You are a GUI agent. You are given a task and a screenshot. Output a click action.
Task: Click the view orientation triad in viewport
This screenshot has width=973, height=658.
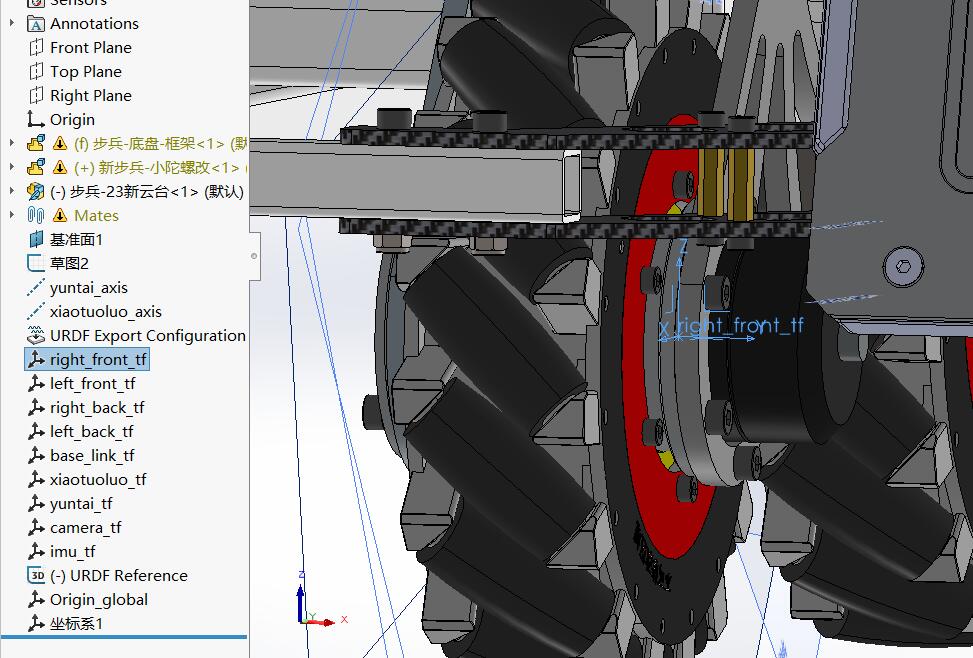point(306,608)
